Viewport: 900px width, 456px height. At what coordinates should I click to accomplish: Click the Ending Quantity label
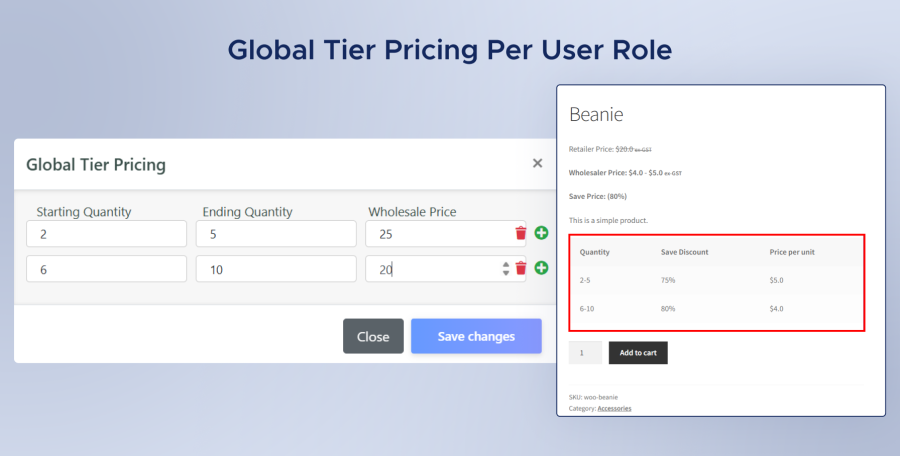coord(247,212)
